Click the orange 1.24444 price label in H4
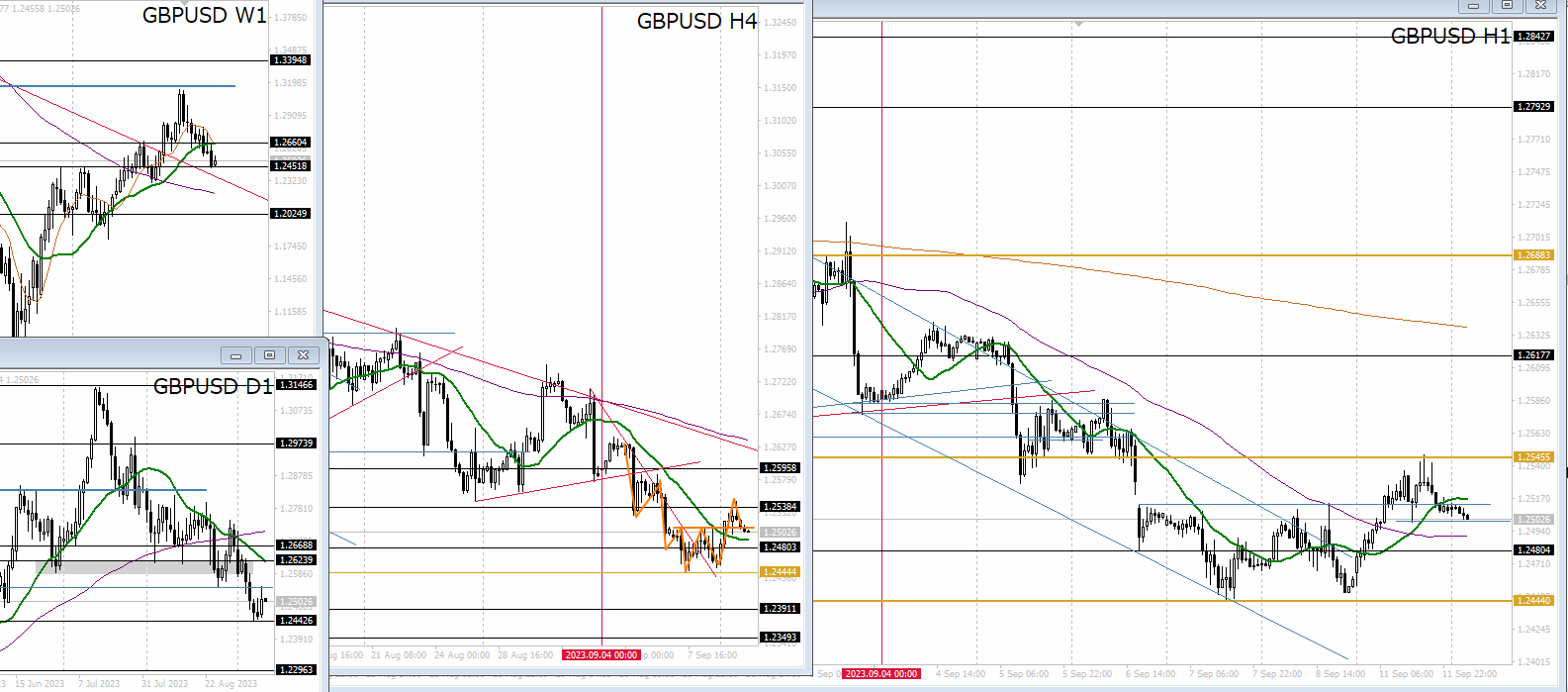This screenshot has height=692, width=1568. (x=780, y=572)
